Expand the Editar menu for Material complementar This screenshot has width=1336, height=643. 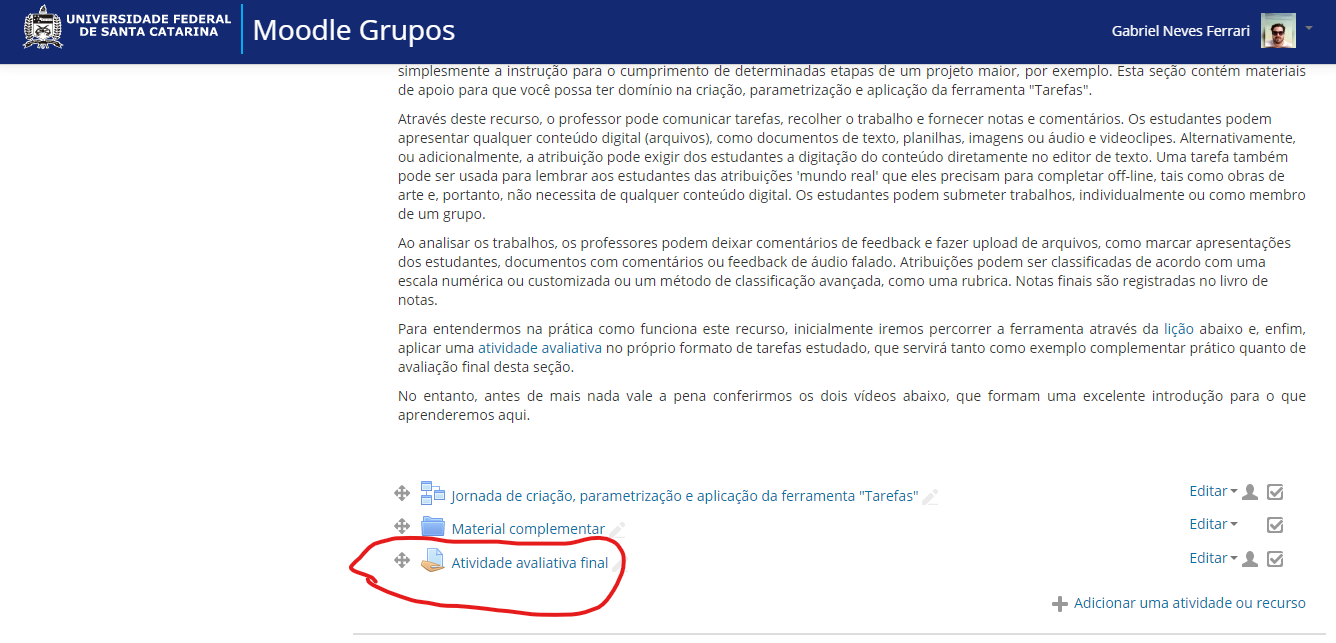click(x=1213, y=524)
